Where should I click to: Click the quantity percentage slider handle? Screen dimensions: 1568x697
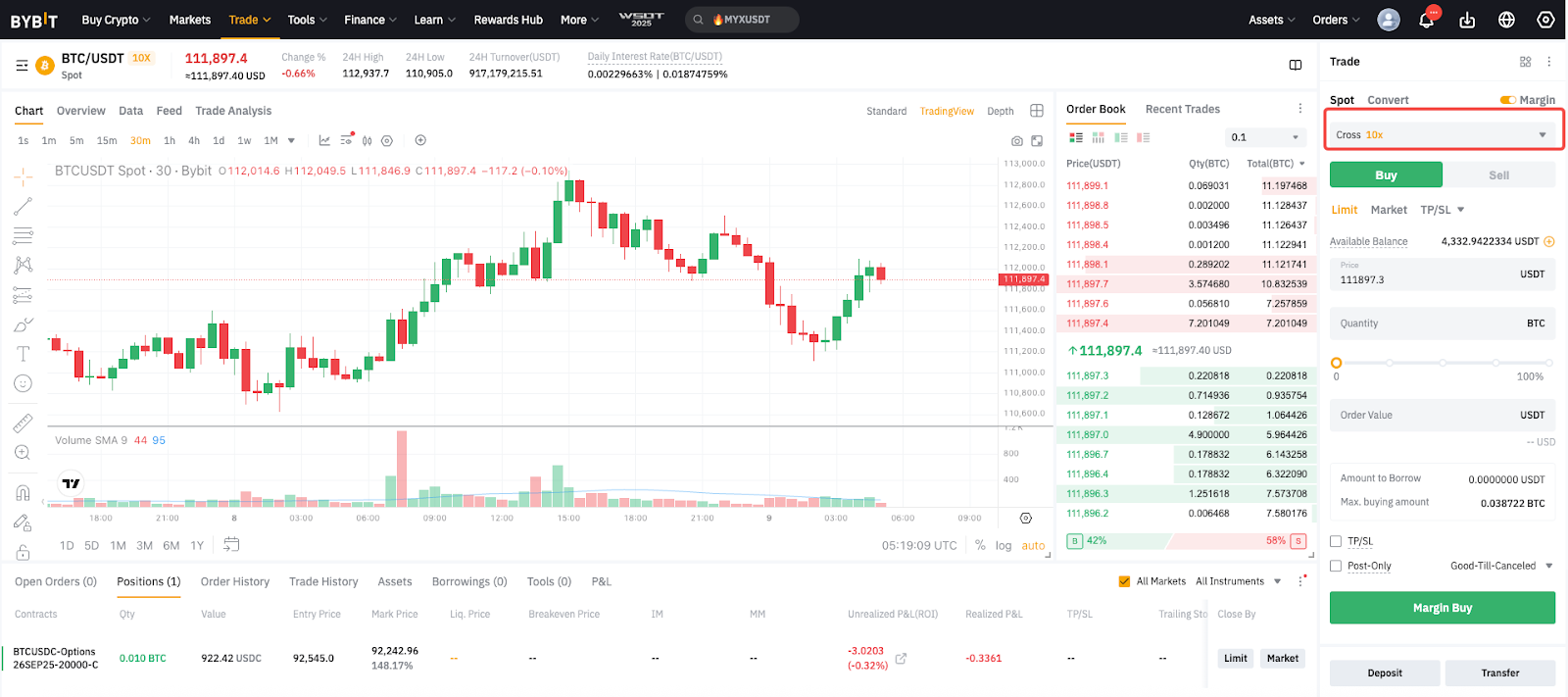1336,363
